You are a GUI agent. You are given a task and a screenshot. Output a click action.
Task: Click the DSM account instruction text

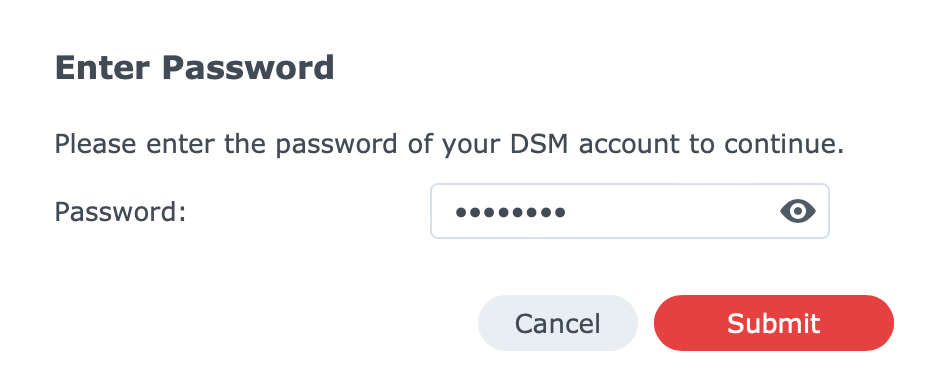pyautogui.click(x=449, y=145)
